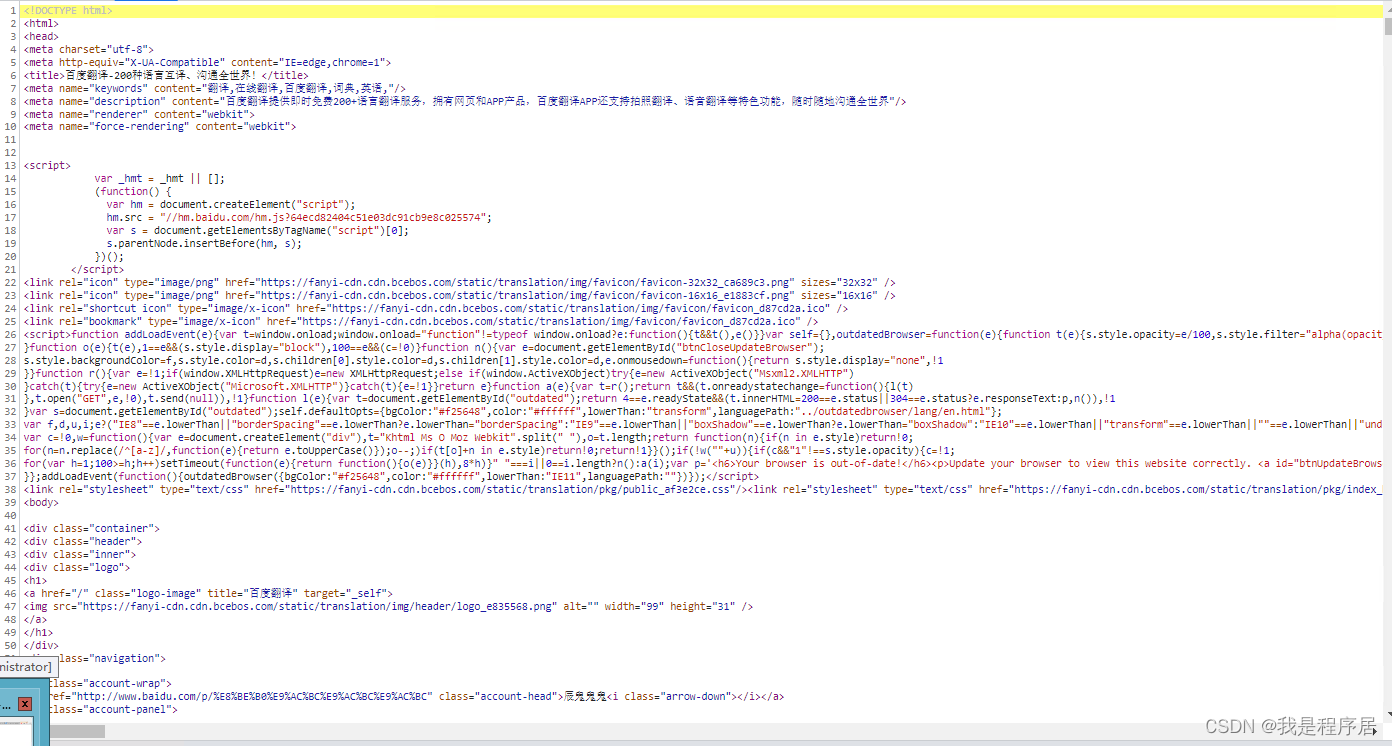Click the addLoadEvent function script line
Image resolution: width=1392 pixels, height=746 pixels.
tap(702, 335)
